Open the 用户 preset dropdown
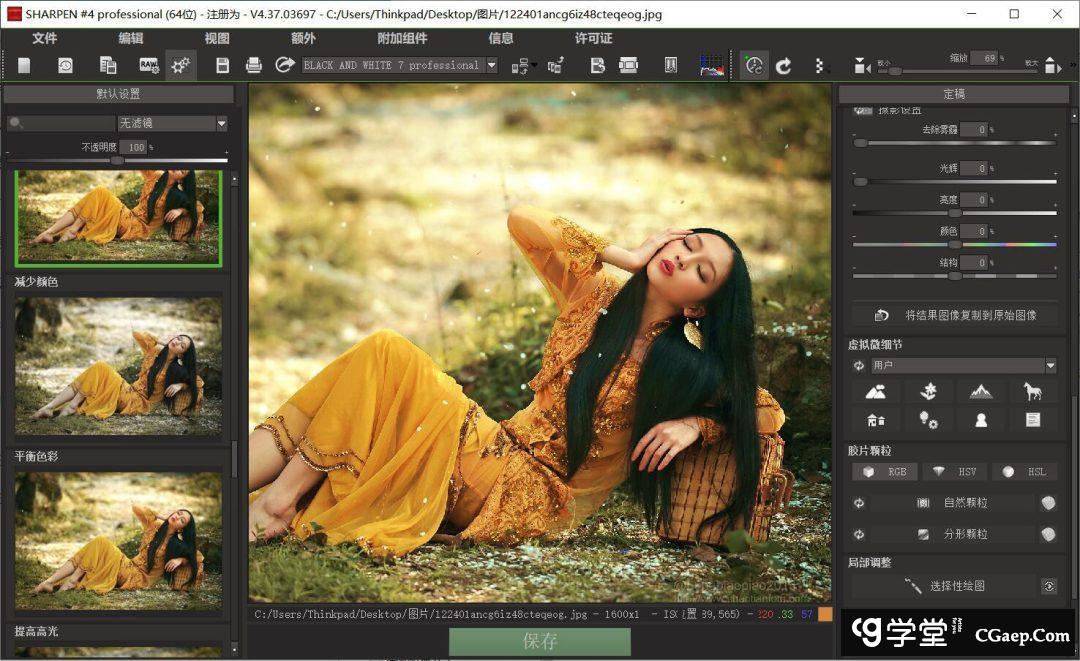1080x661 pixels. pyautogui.click(x=1050, y=366)
